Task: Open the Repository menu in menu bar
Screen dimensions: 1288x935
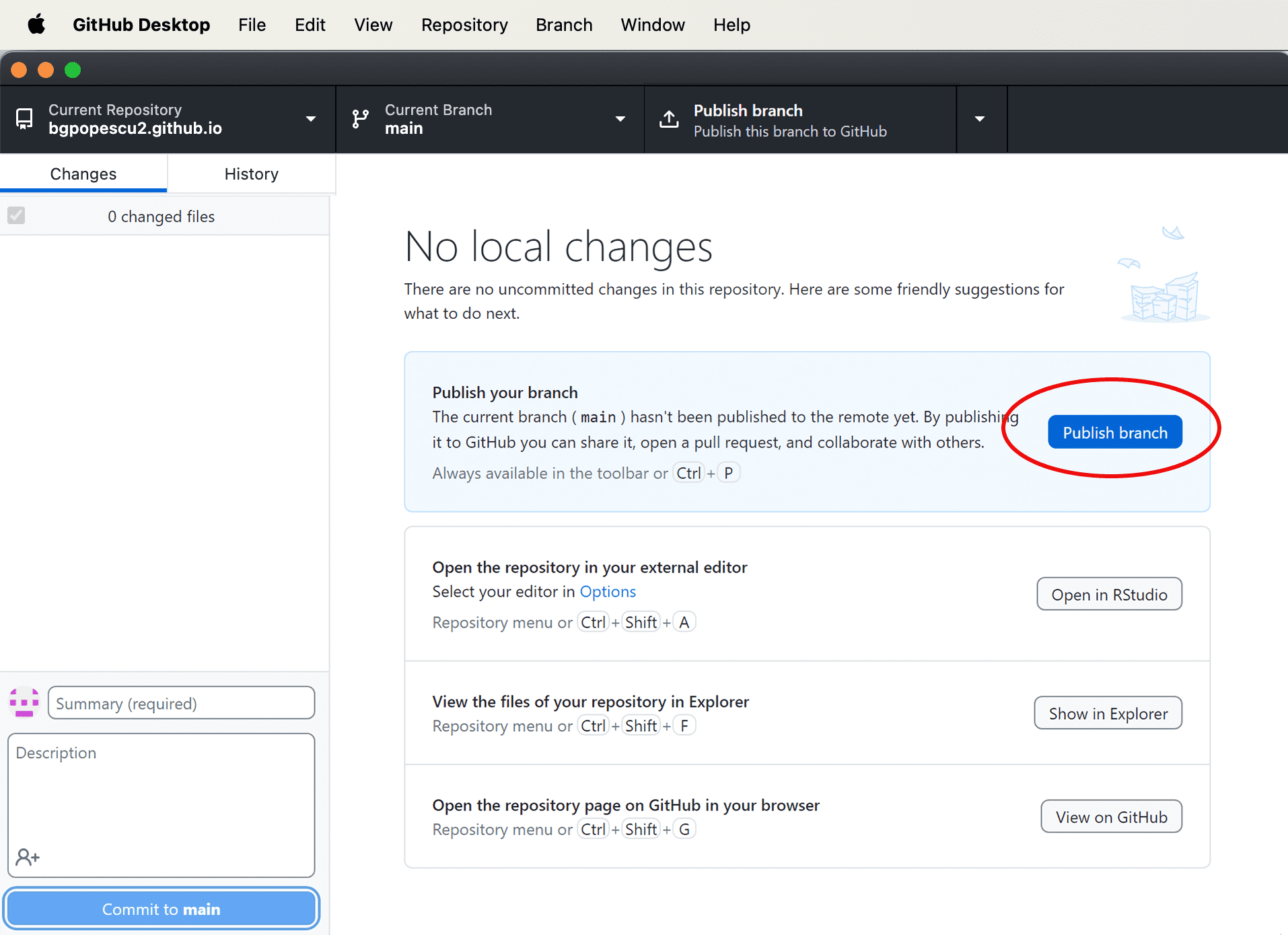Action: [x=464, y=25]
